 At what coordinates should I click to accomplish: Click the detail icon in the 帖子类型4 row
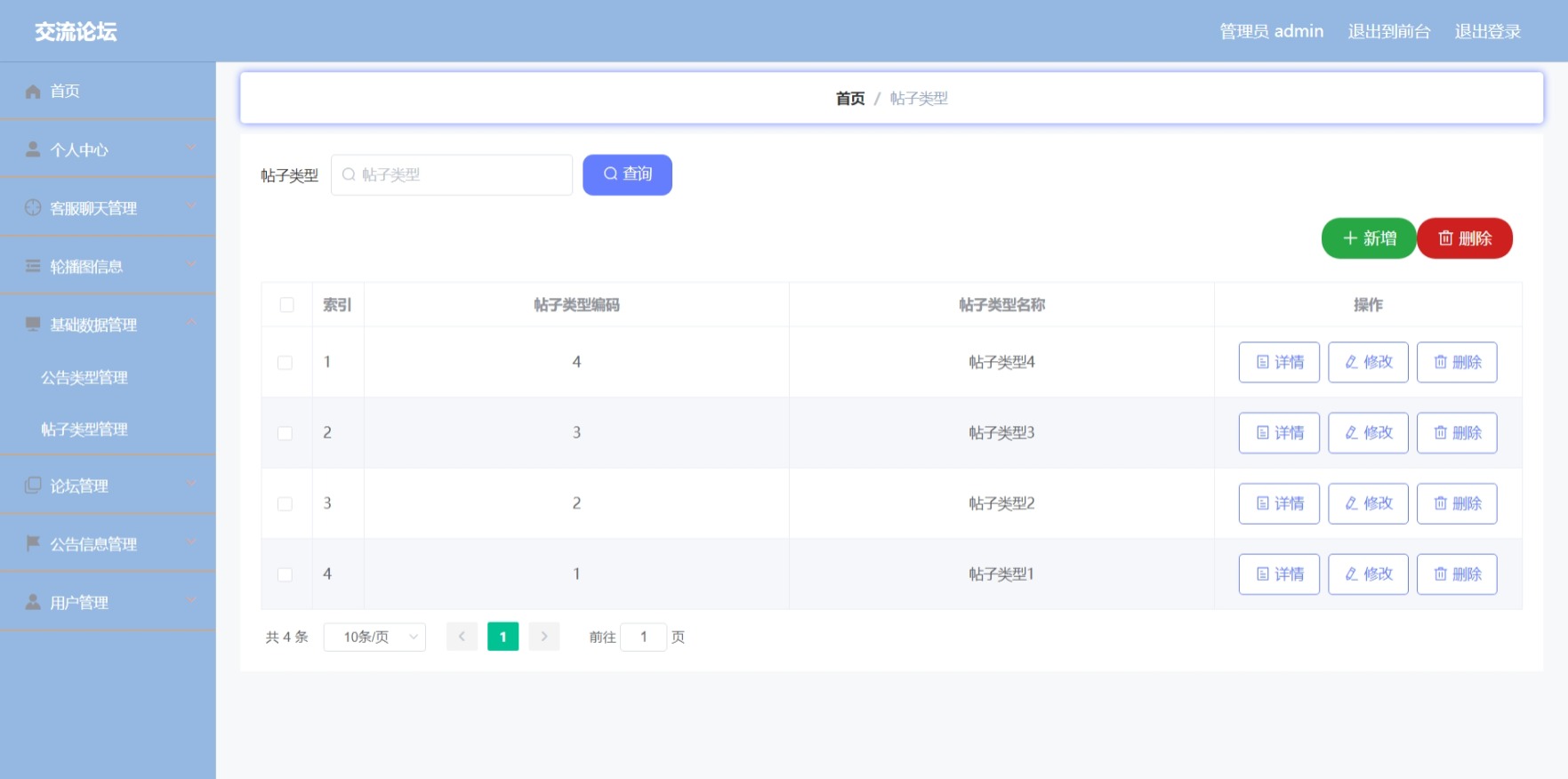[1263, 362]
